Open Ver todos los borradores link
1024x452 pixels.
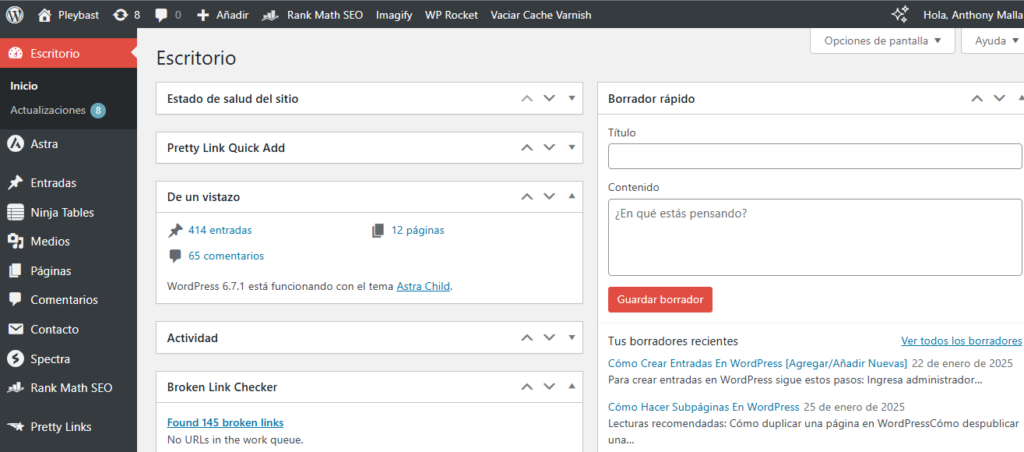[961, 341]
